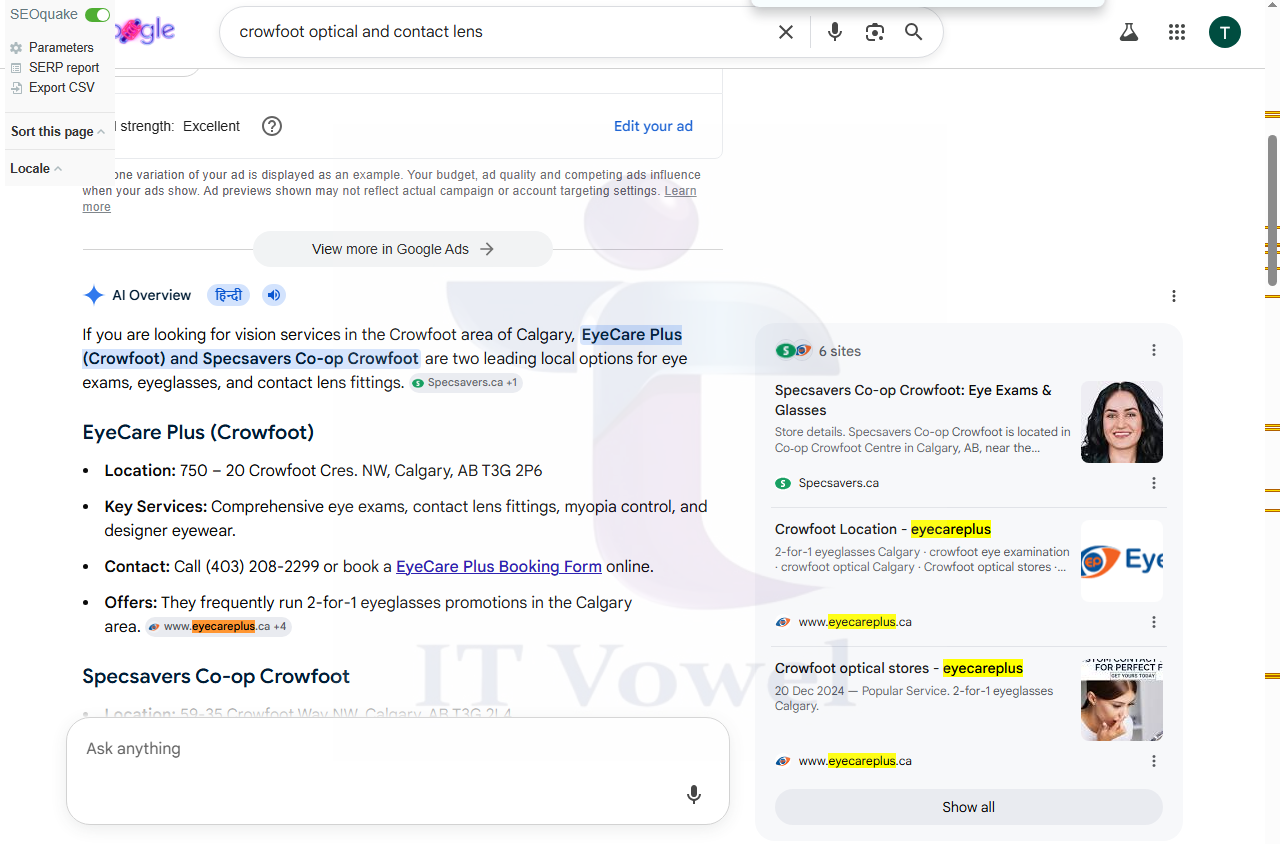Open the EyeCare Plus logo thumbnail

pyautogui.click(x=1122, y=561)
